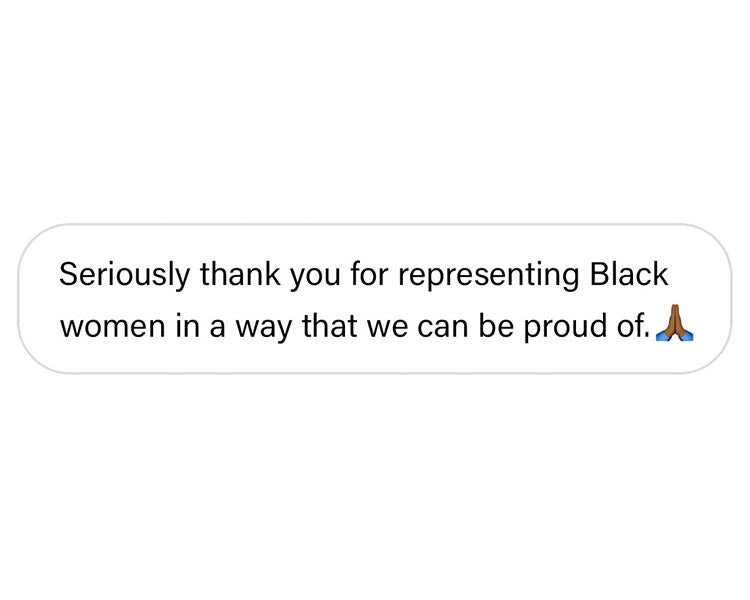Click the word "representing" in the message
Viewport: 750px width, 600px height.
(x=488, y=276)
